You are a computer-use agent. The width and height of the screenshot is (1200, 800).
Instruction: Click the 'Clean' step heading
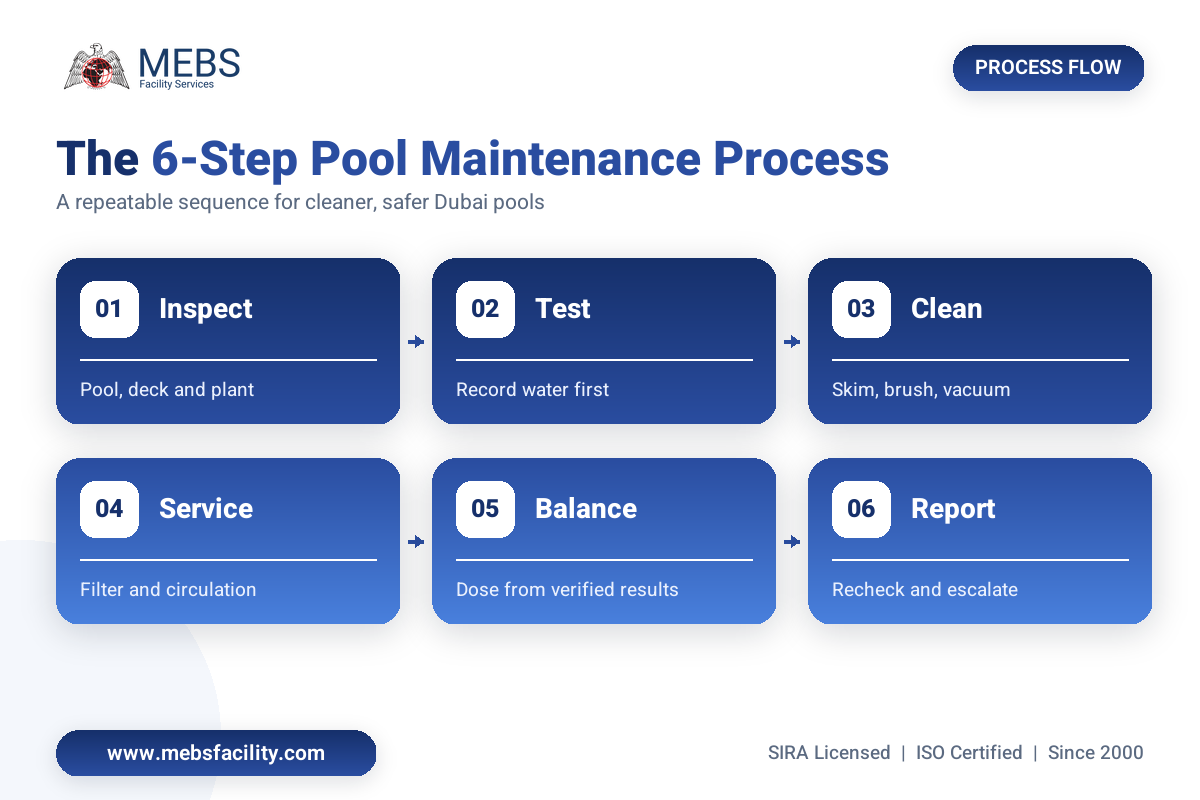pyautogui.click(x=946, y=309)
